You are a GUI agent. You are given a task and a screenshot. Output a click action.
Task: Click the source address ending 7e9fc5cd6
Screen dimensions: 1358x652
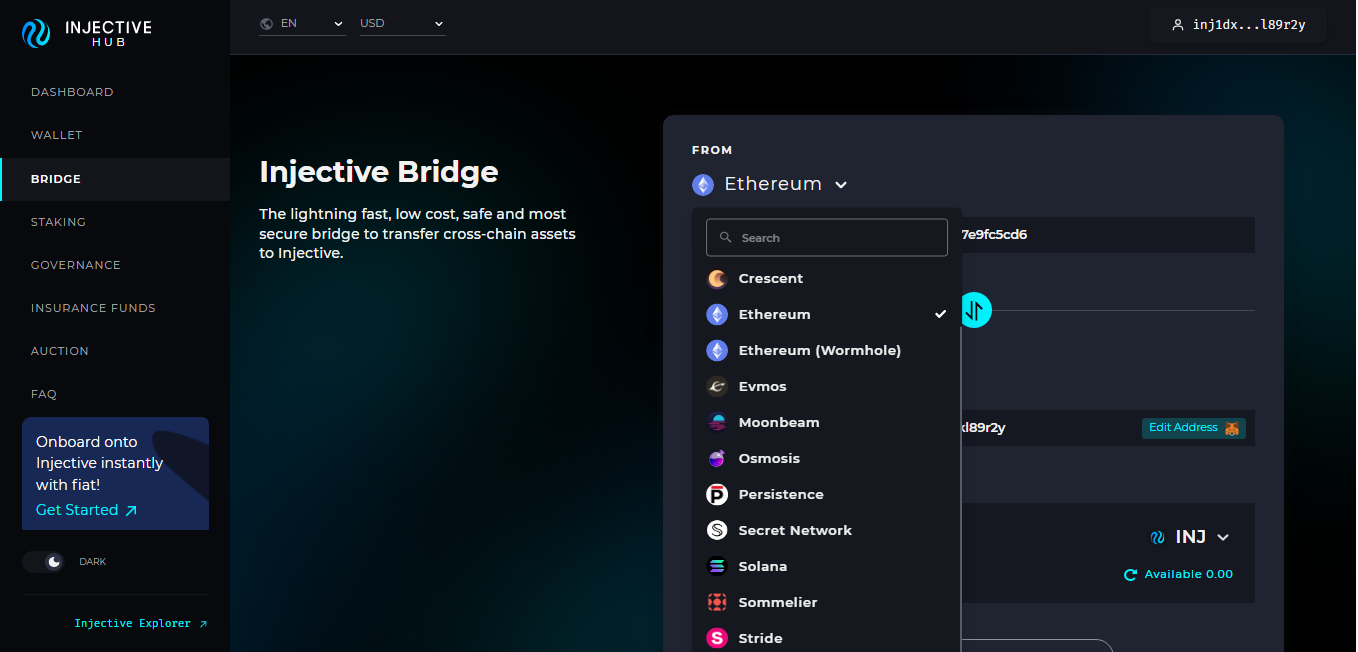(994, 235)
